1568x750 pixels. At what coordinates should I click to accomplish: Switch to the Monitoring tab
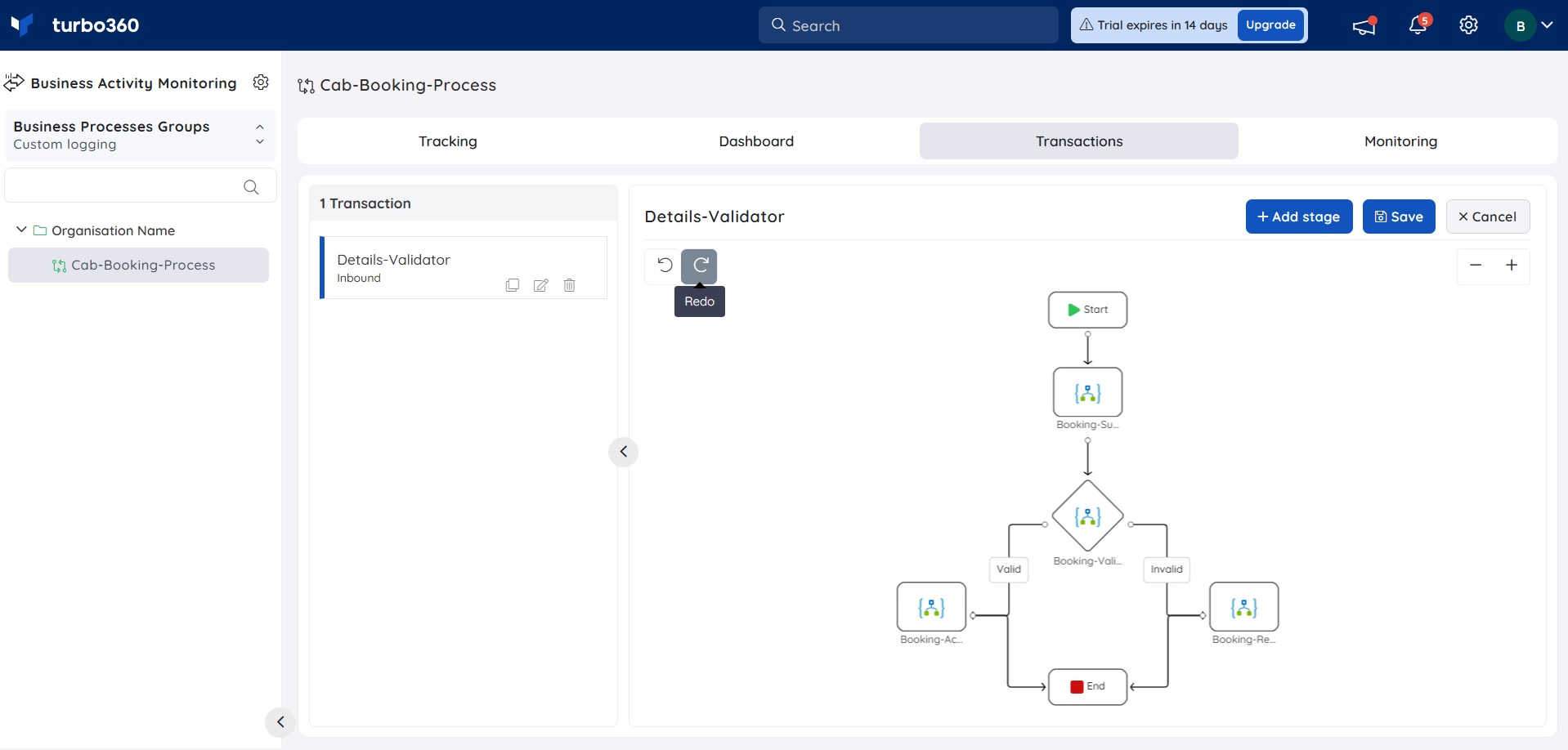[x=1400, y=141]
